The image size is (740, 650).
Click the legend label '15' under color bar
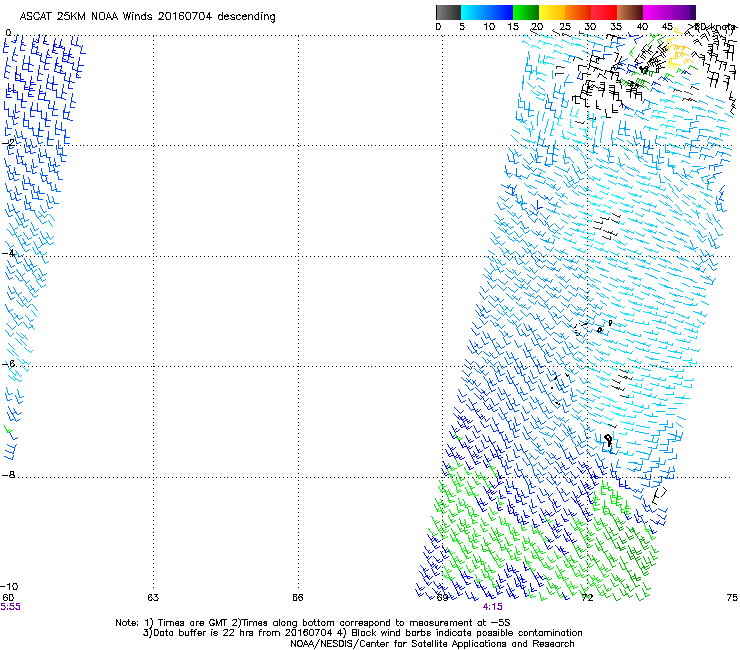coord(513,27)
